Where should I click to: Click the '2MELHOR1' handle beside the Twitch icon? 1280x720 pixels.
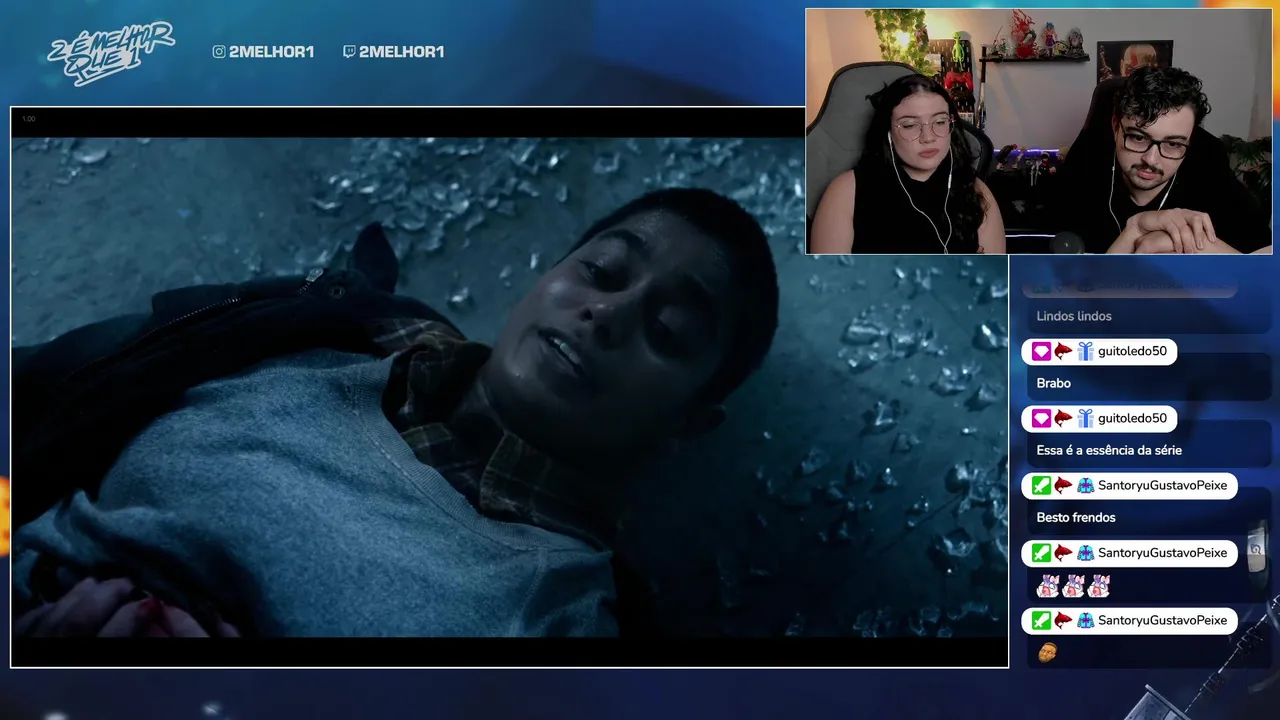(401, 52)
